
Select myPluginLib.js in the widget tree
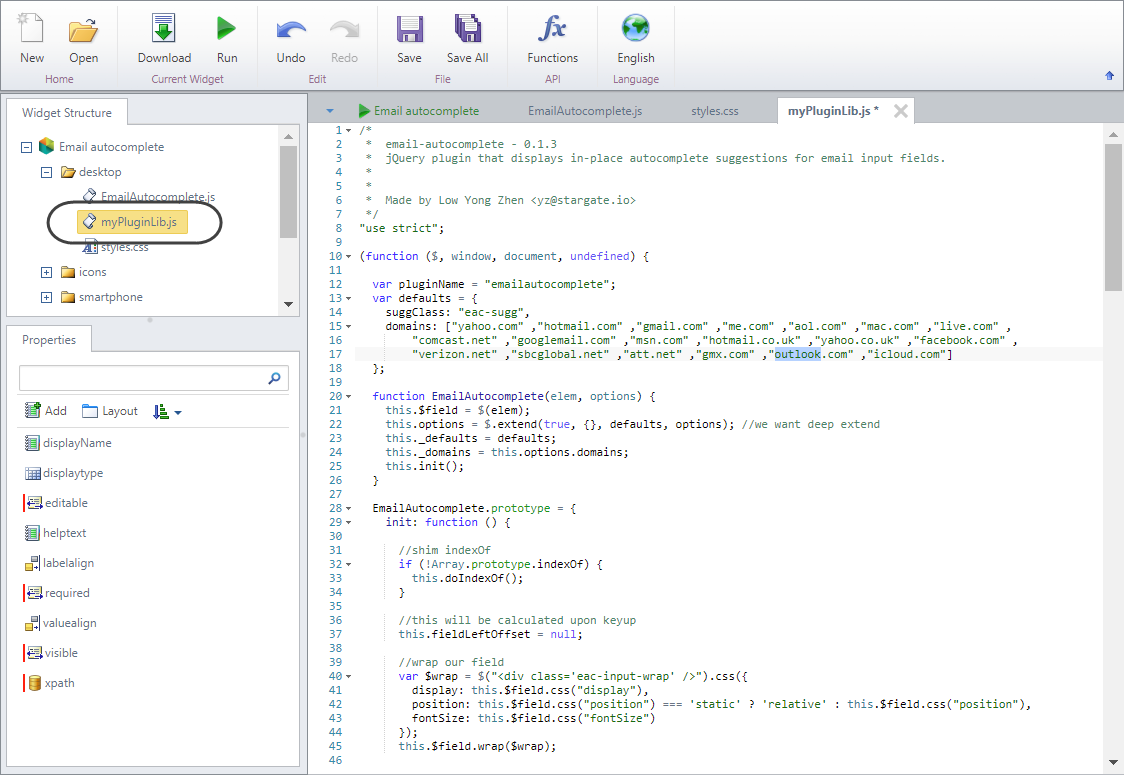click(x=132, y=222)
